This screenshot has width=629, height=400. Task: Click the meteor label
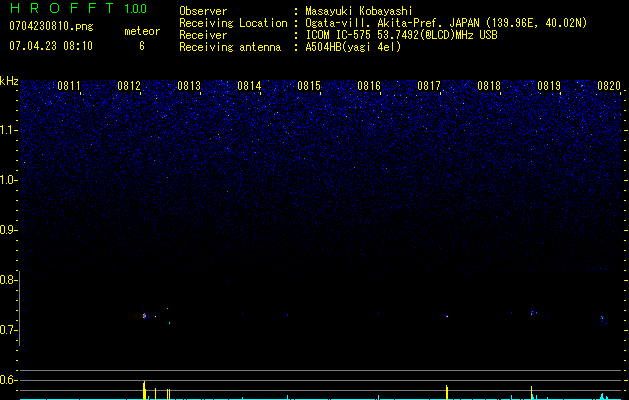pyautogui.click(x=142, y=31)
